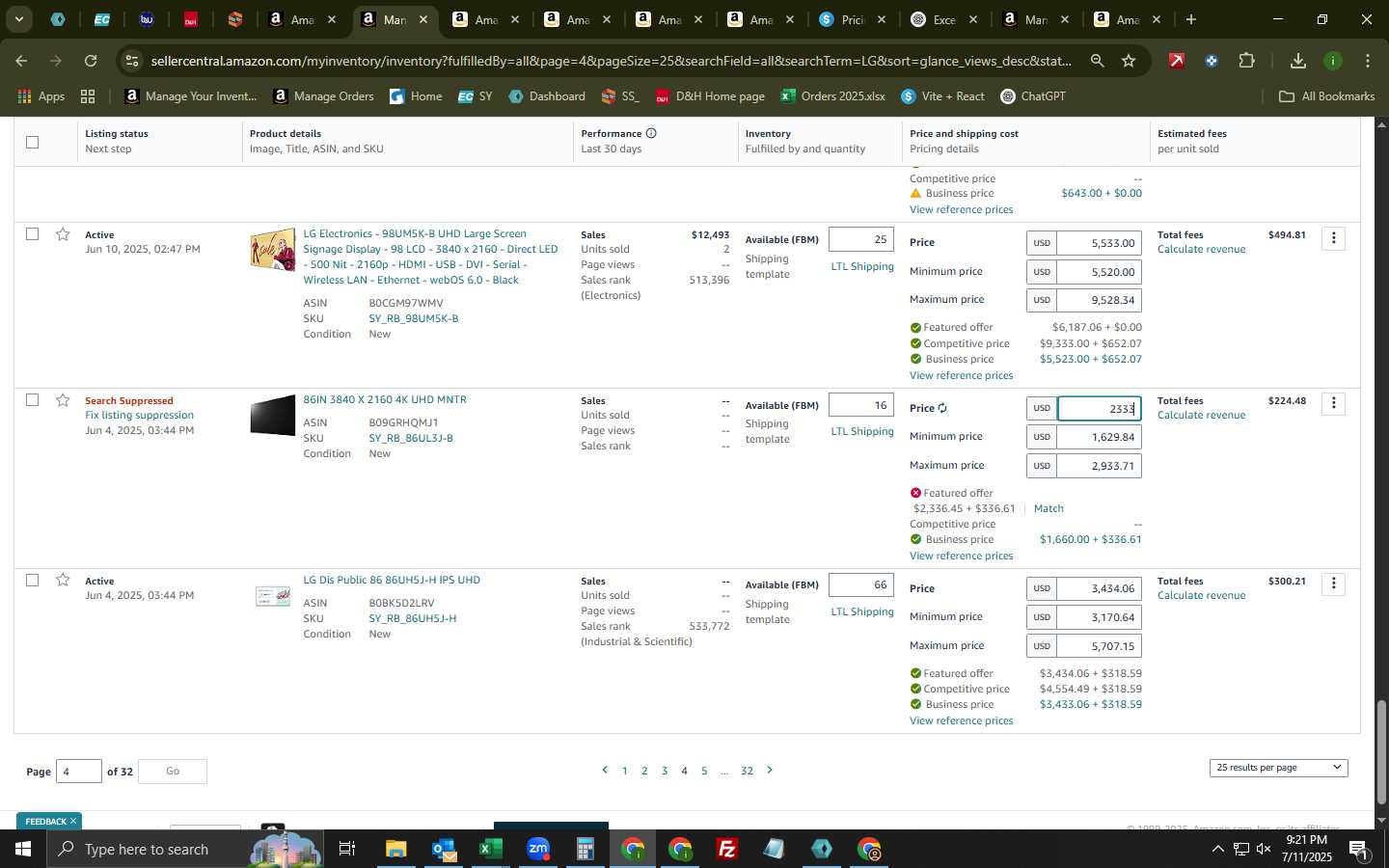
Task: Click the Windows Start button
Action: pos(23,849)
